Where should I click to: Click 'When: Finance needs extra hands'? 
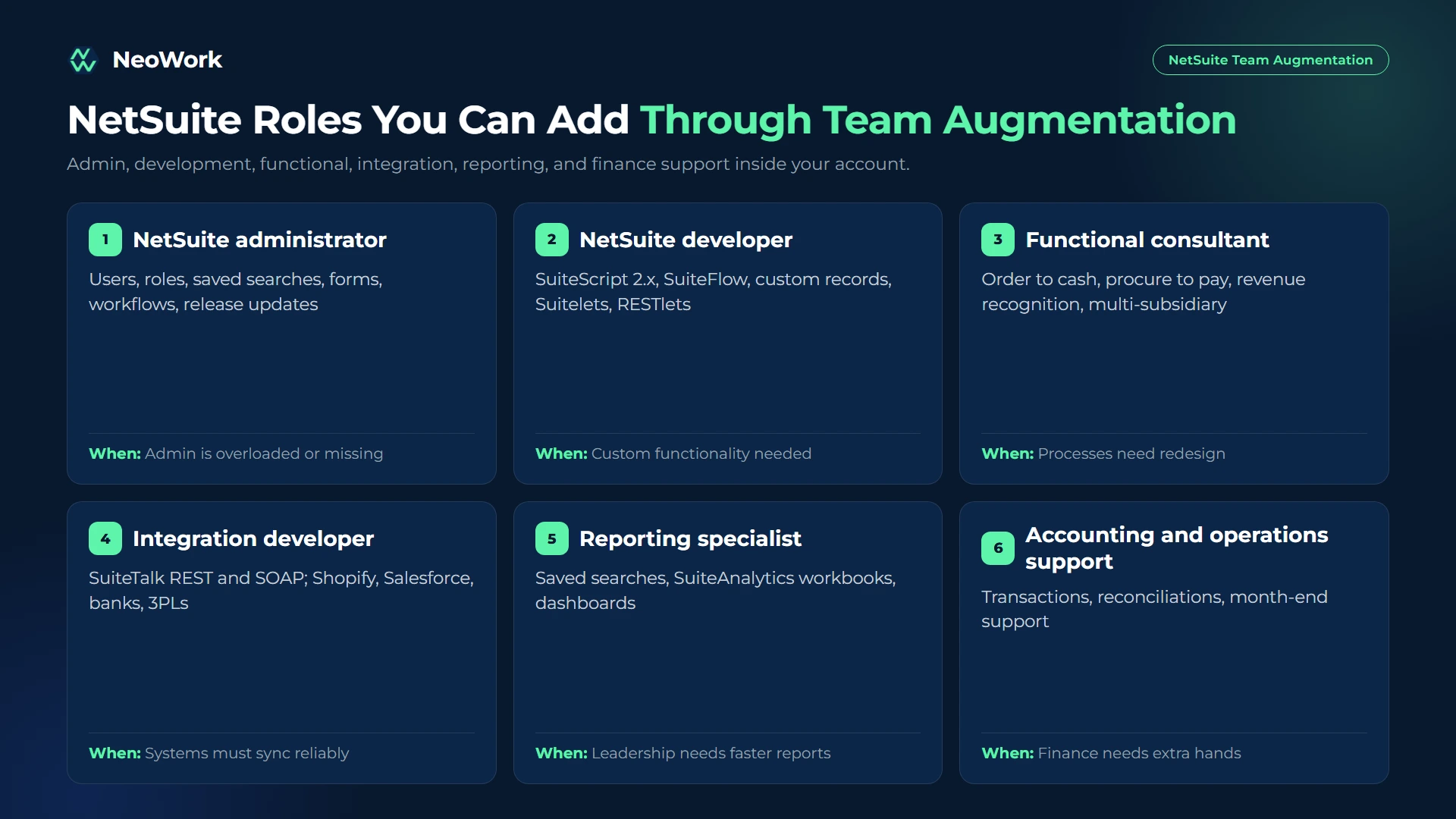click(x=1111, y=753)
